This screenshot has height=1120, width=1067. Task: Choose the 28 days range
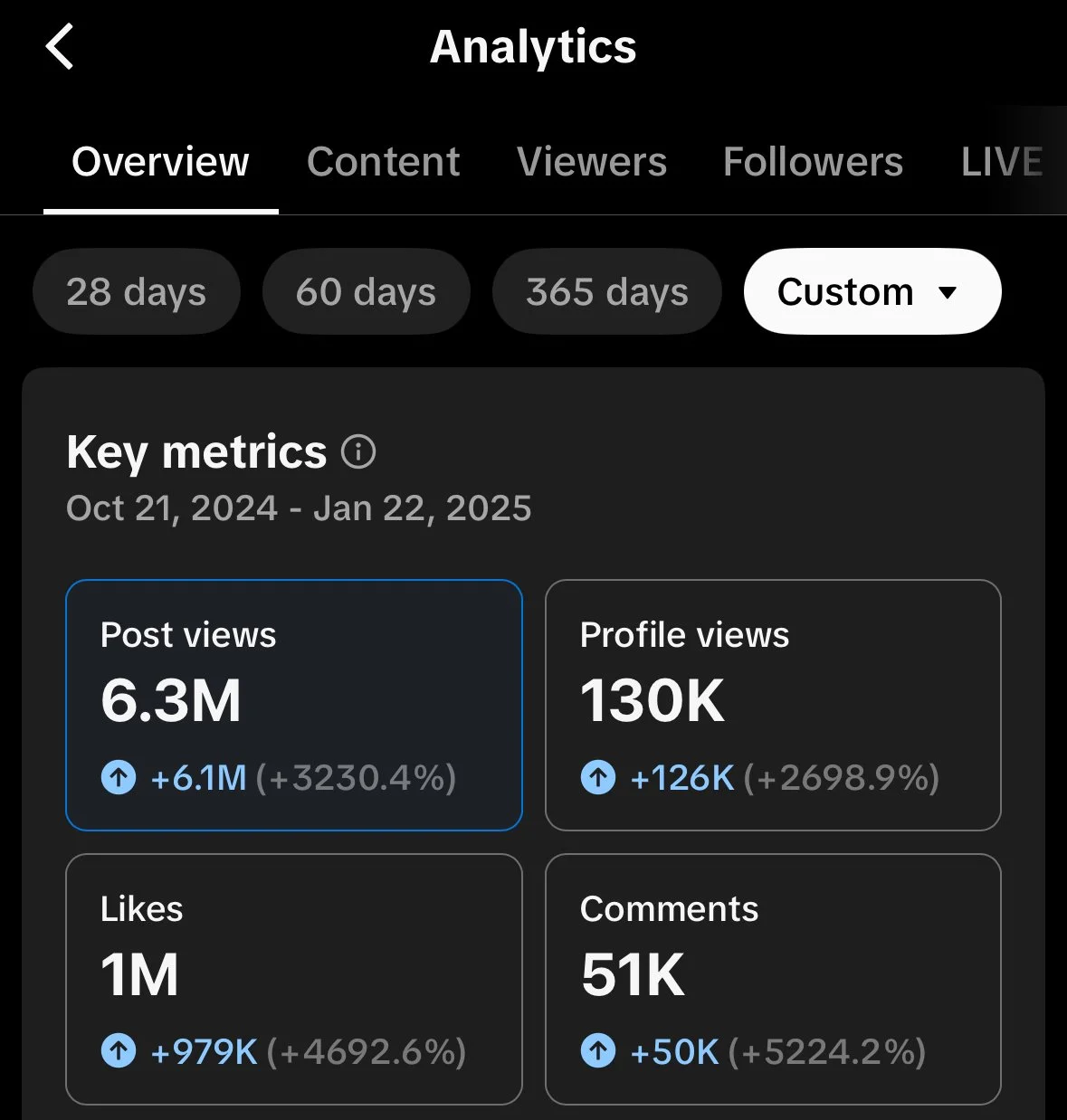[x=136, y=291]
